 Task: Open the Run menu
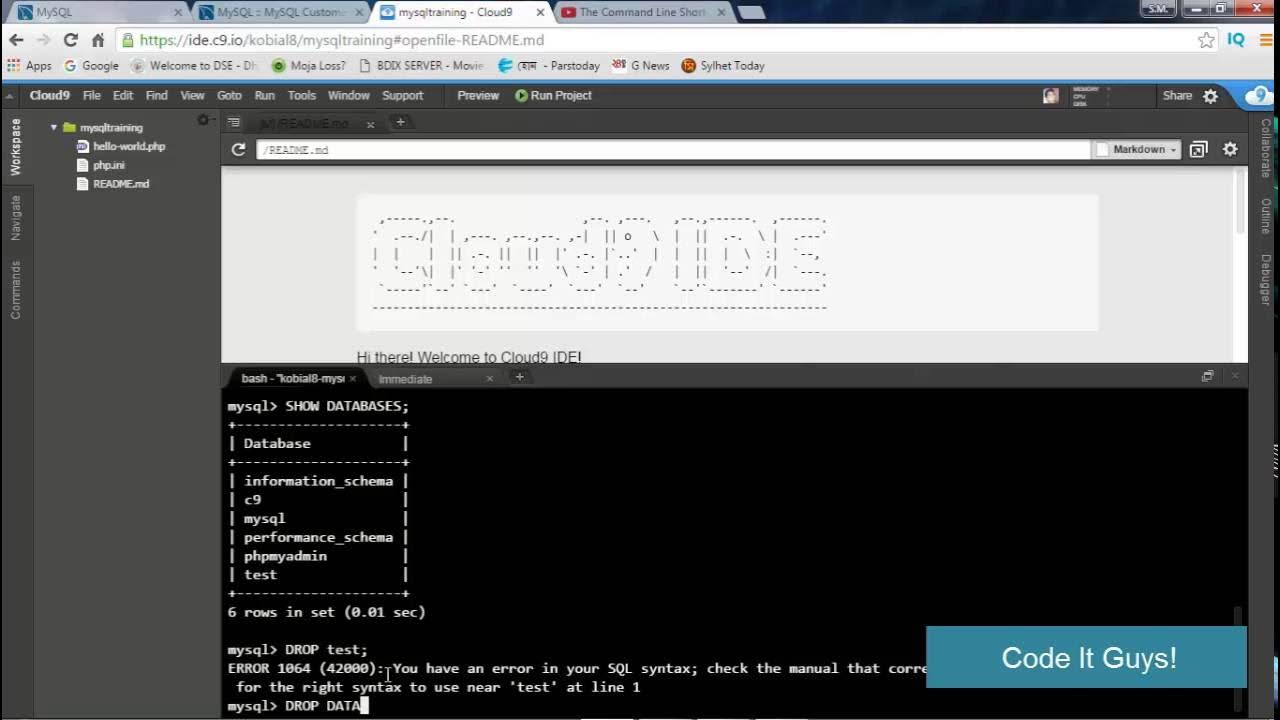(x=264, y=95)
